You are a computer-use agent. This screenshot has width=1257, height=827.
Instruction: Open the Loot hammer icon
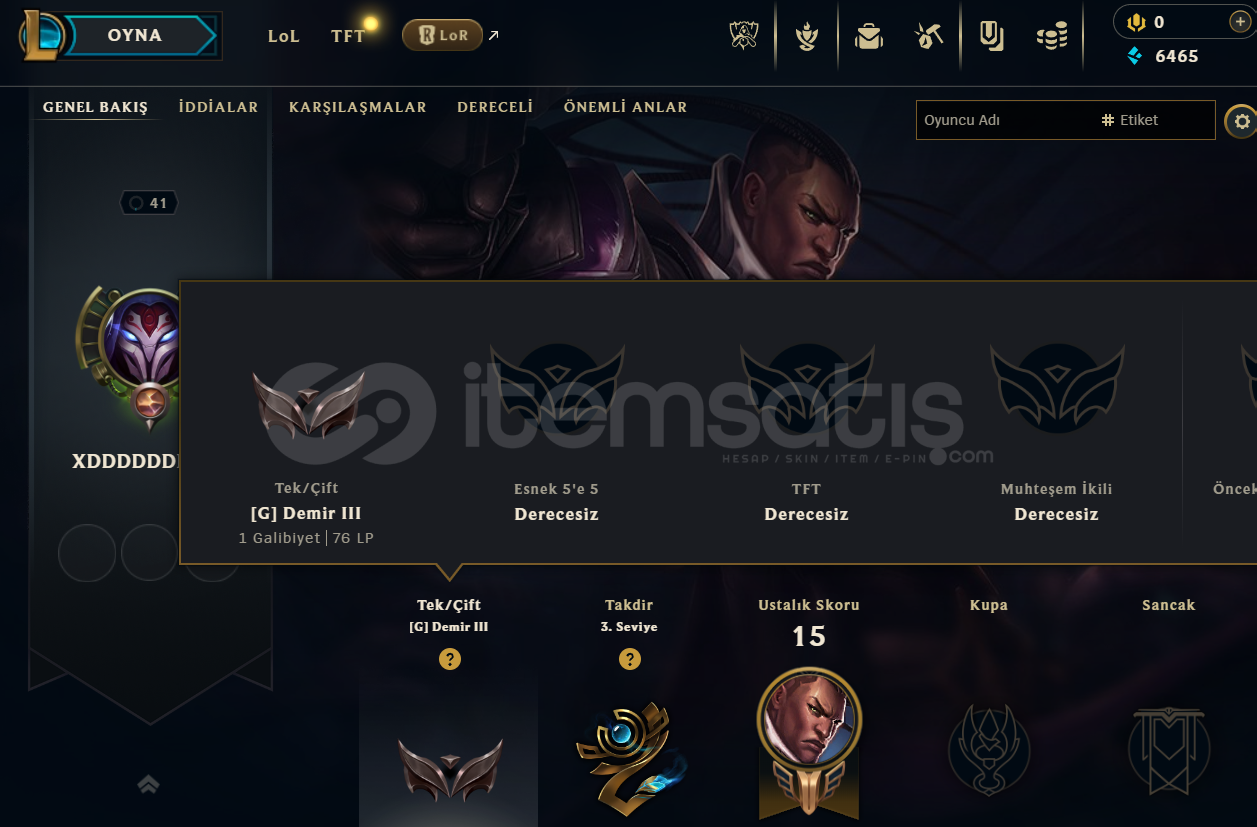coord(929,37)
